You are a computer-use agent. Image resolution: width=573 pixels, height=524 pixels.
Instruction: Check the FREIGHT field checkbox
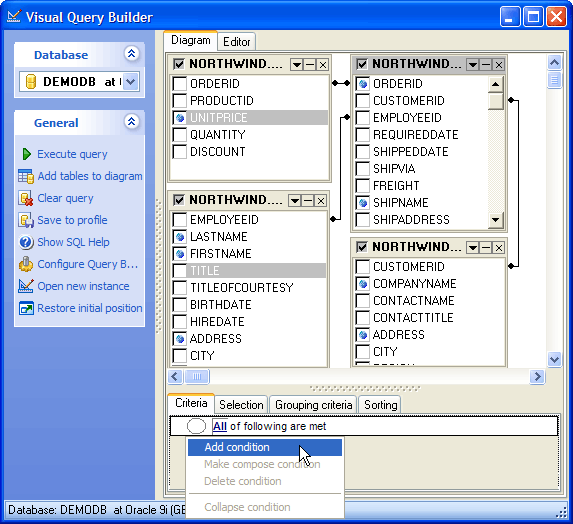click(363, 186)
